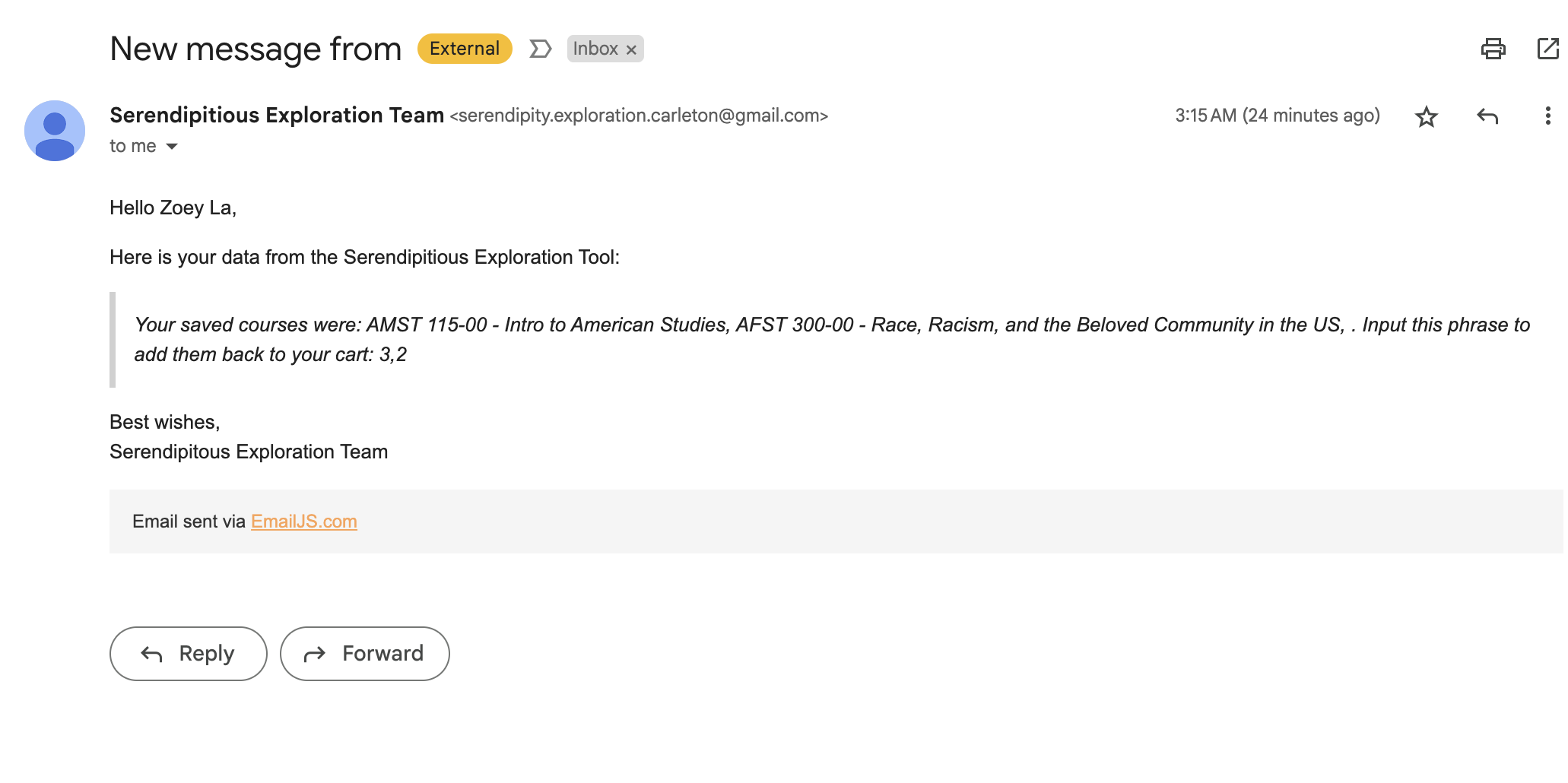Click 'Best wishes,' sign-off line
1568x783 pixels.
point(165,423)
